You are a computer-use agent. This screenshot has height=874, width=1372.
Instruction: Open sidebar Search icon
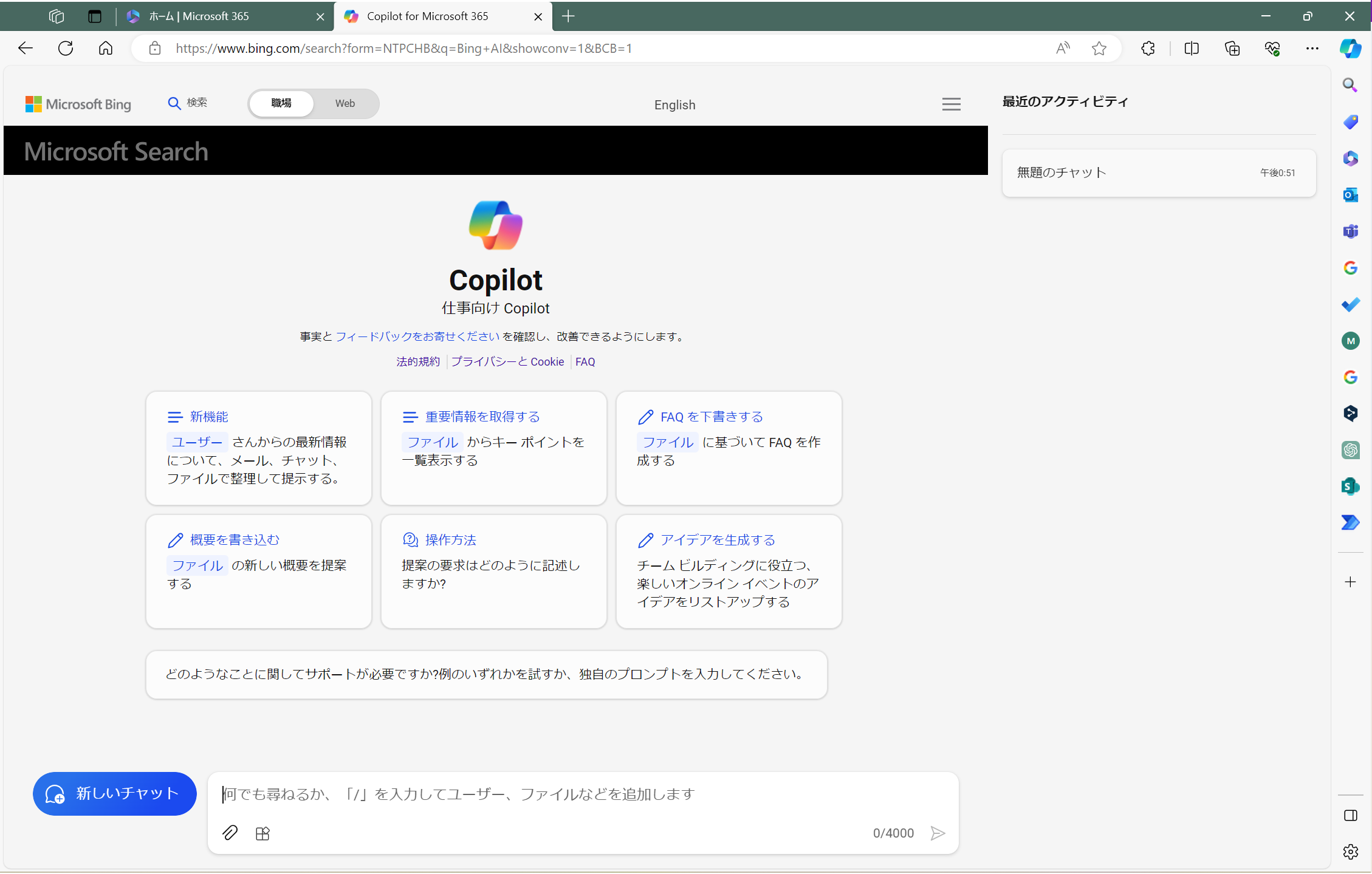click(1350, 85)
